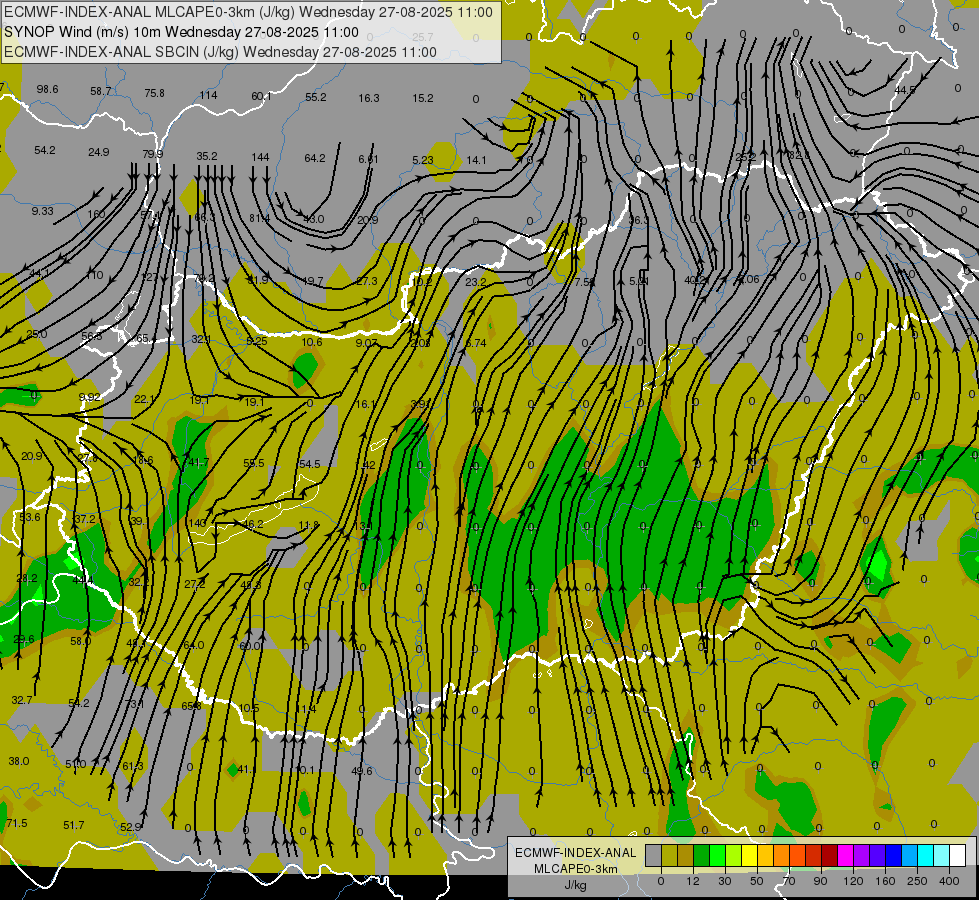The height and width of the screenshot is (900, 979).
Task: Click the map value 23.2
Action: click(476, 282)
